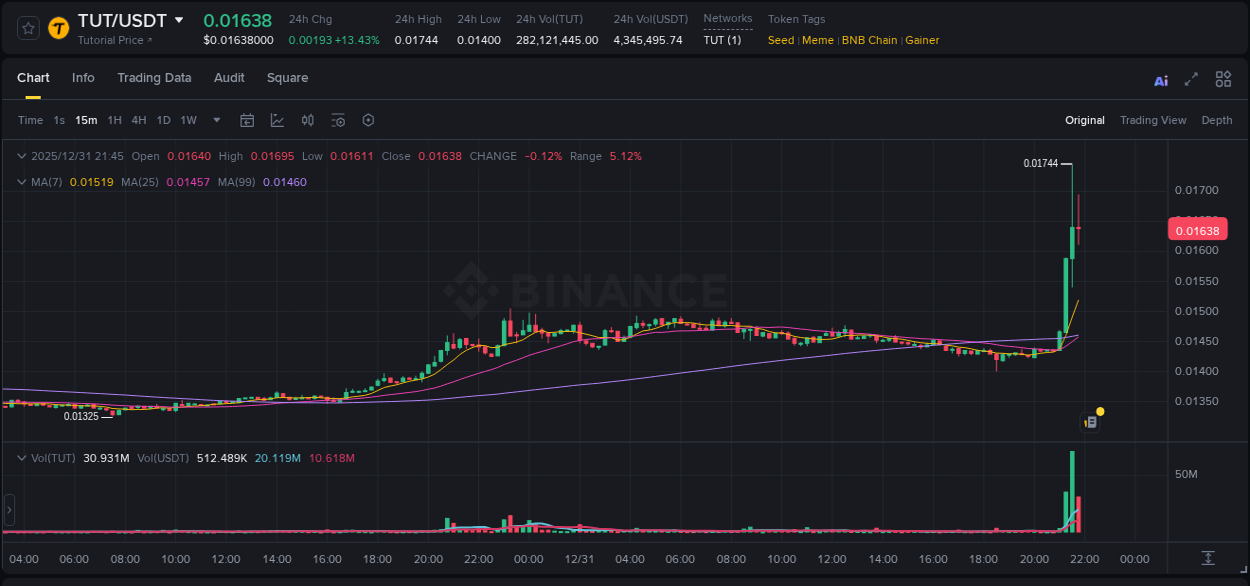
Task: Launch the Ai assistant icon
Action: 1160,79
